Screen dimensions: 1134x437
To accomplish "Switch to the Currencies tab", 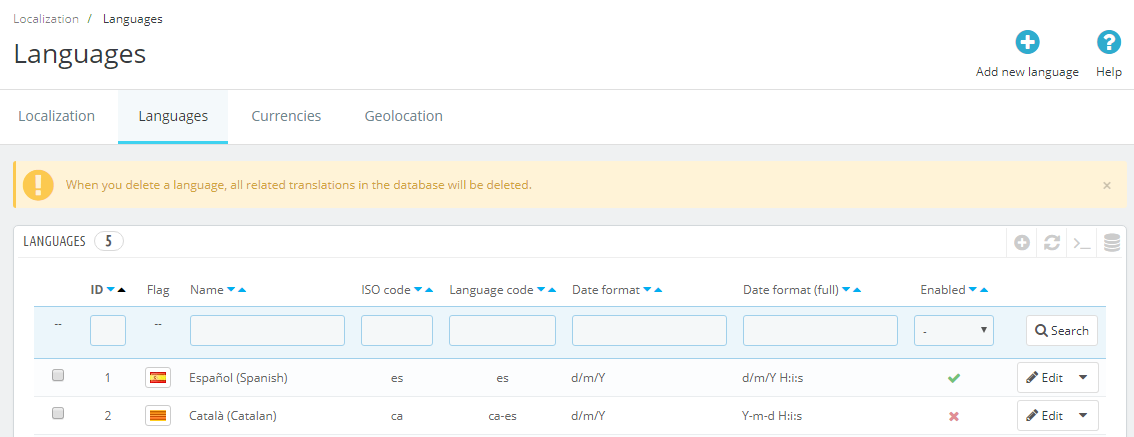I will coord(286,116).
